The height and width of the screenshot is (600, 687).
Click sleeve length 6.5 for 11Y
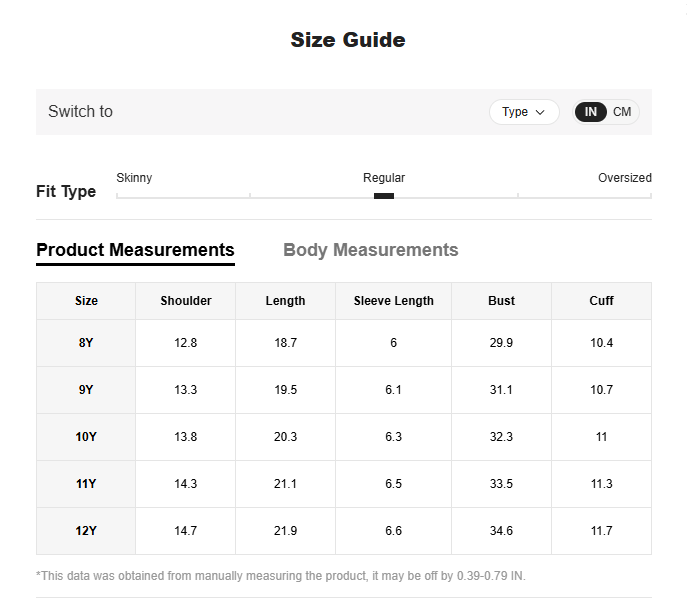pos(393,484)
